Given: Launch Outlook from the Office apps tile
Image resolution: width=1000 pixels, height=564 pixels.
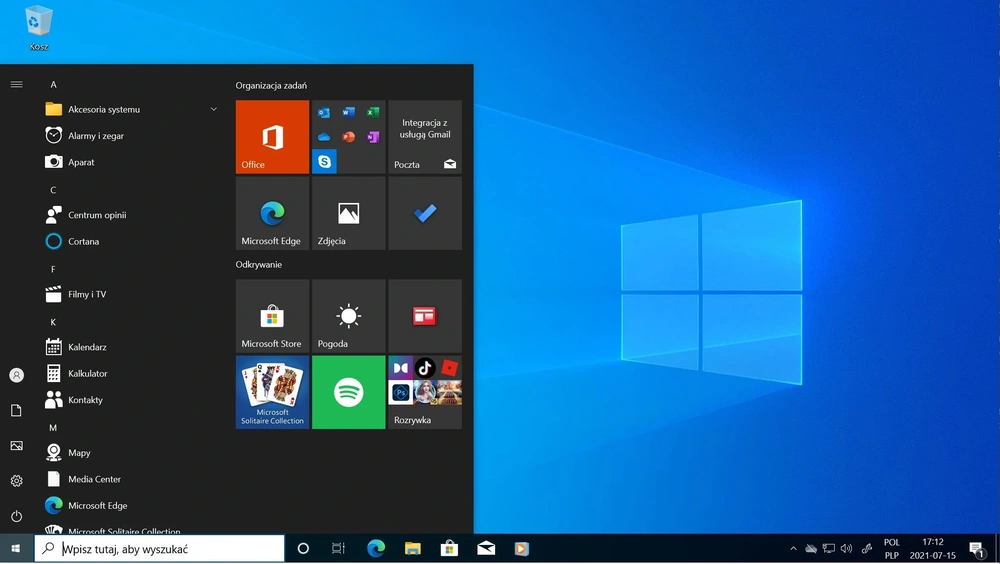Looking at the screenshot, I should [324, 113].
